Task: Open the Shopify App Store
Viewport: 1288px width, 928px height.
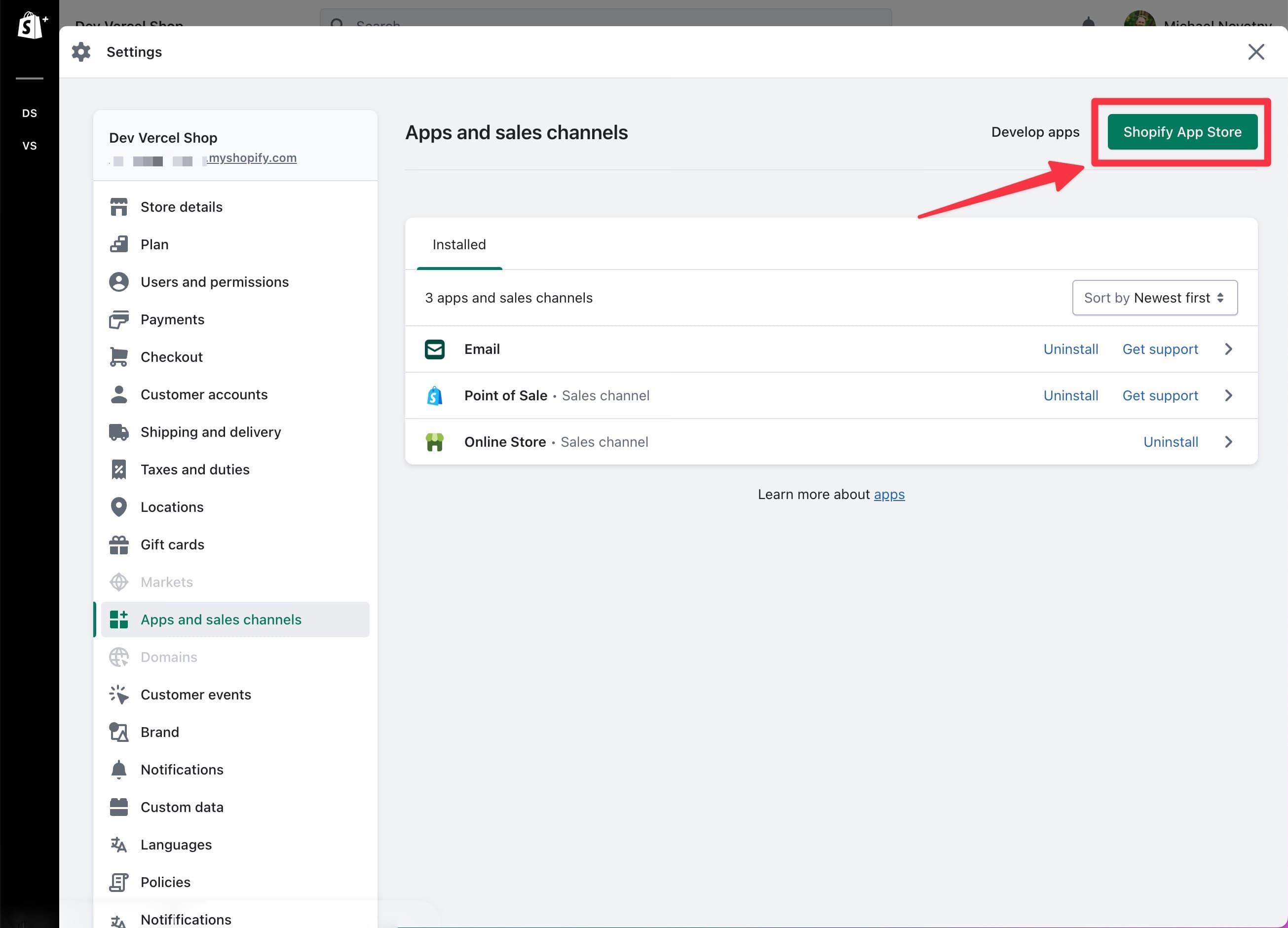Action: coord(1182,132)
